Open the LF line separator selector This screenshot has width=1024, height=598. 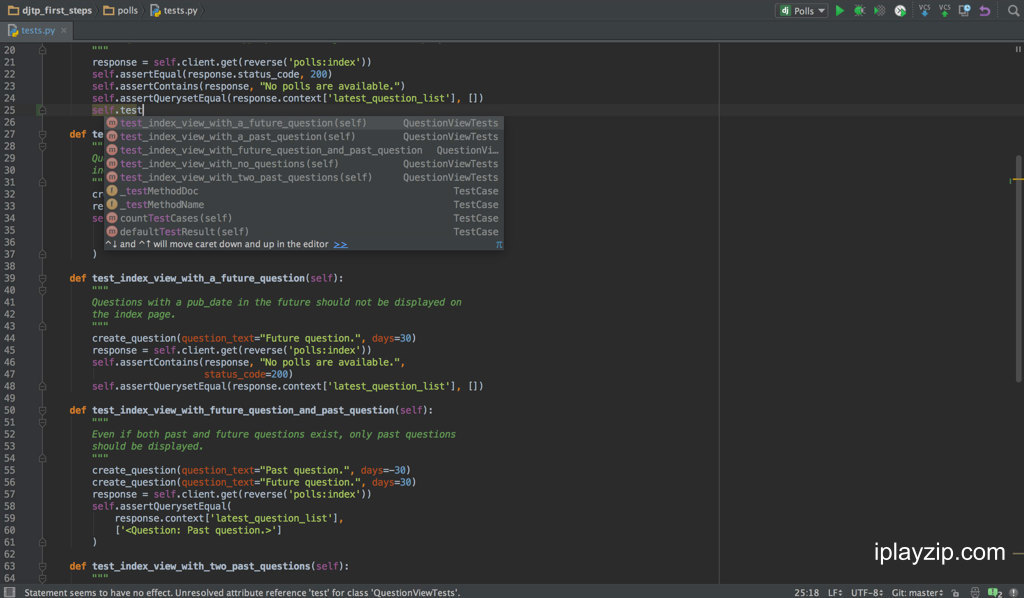835,593
